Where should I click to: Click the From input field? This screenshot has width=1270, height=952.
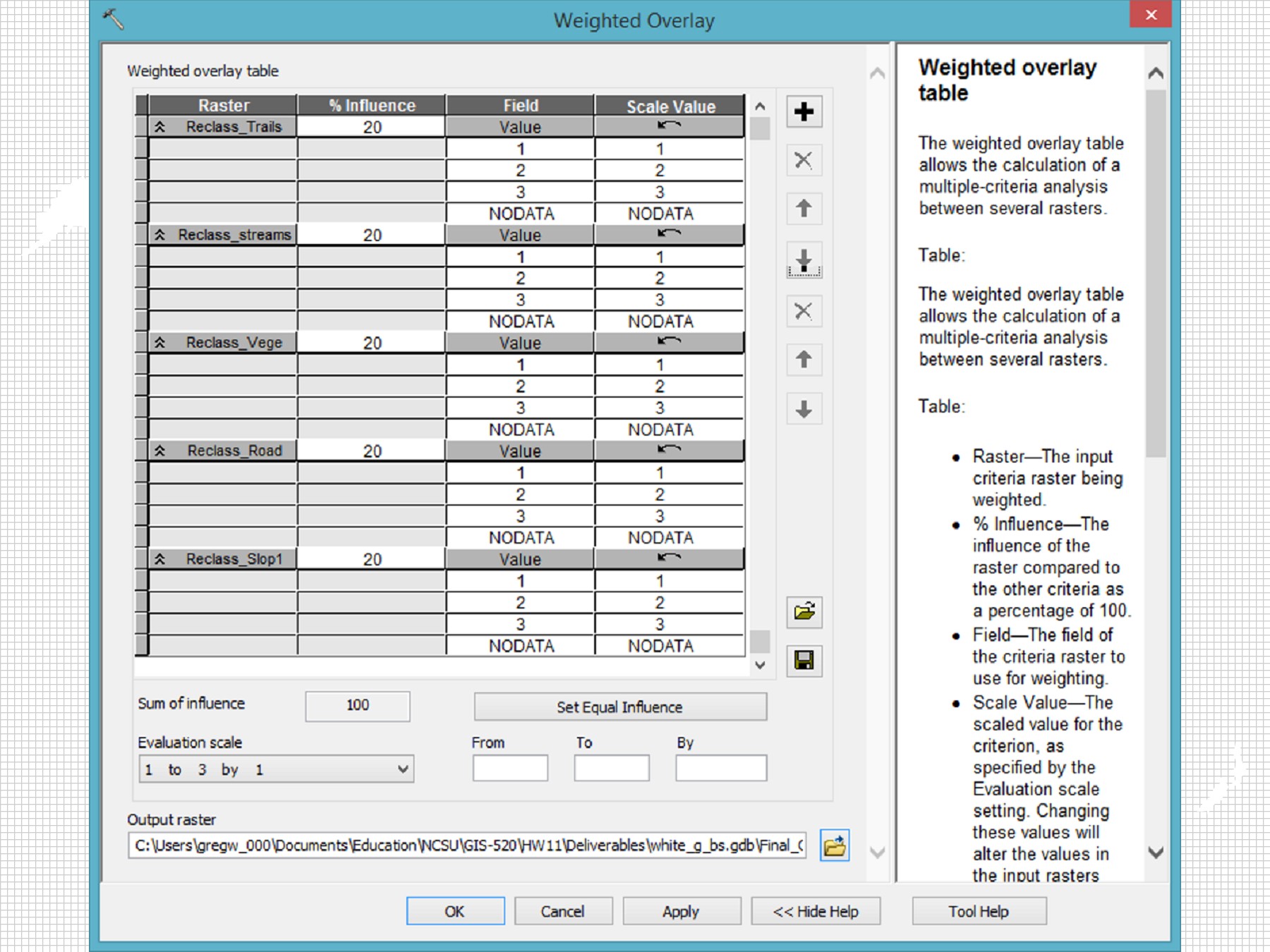(510, 768)
